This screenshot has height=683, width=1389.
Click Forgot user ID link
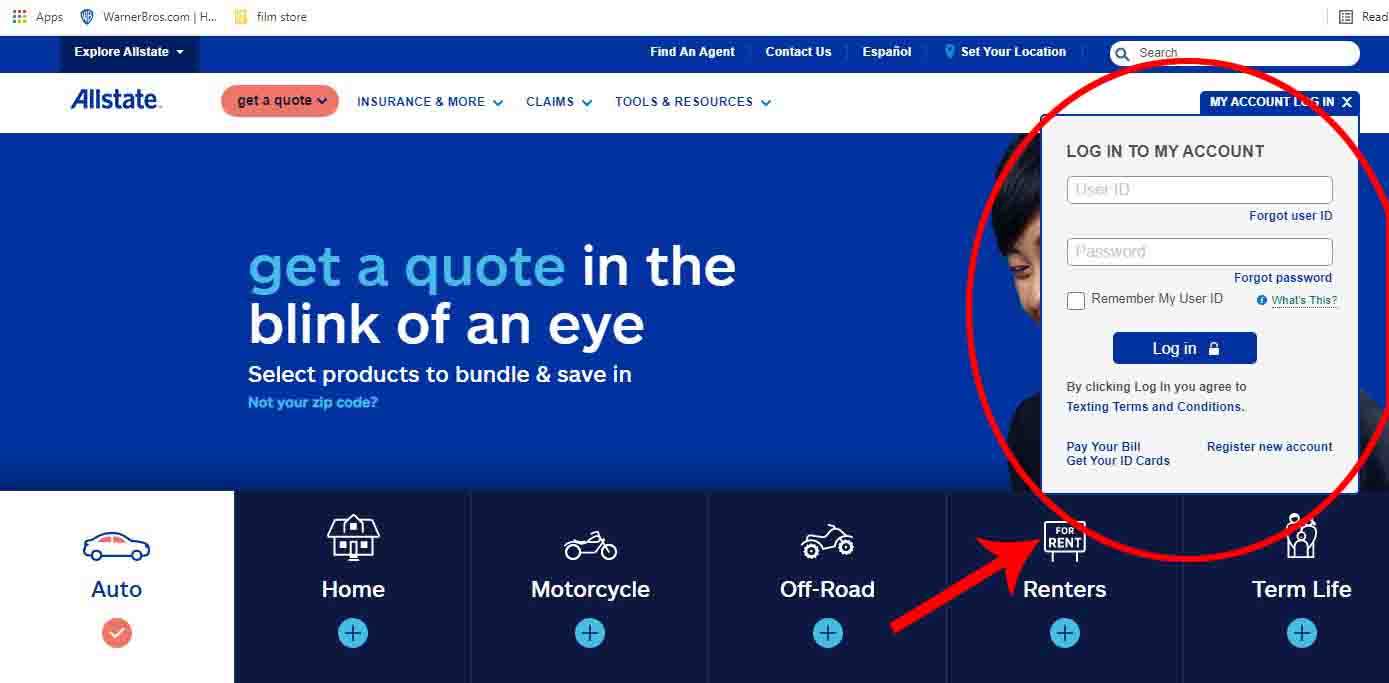point(1290,216)
